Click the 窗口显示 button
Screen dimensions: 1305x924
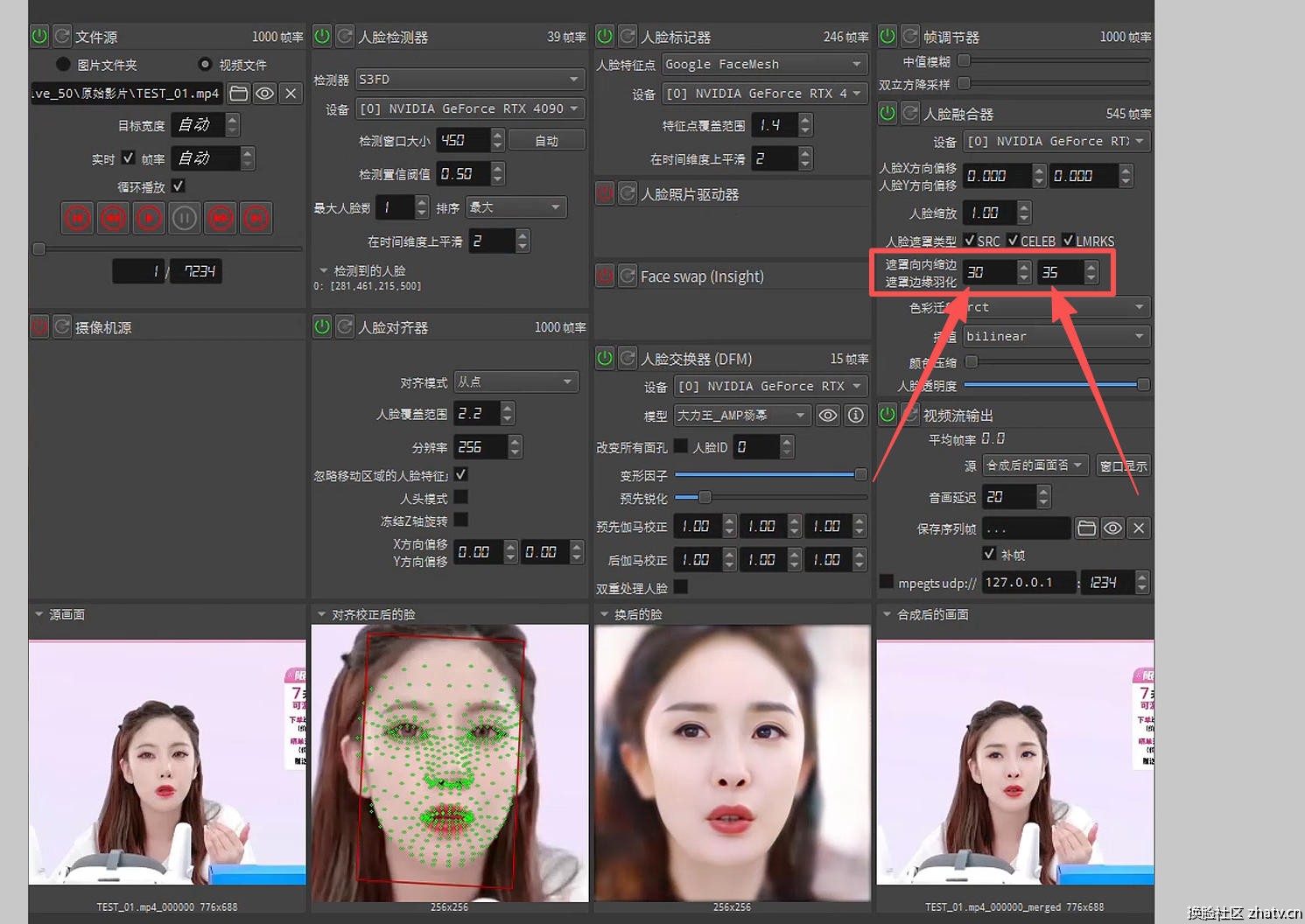click(1123, 466)
